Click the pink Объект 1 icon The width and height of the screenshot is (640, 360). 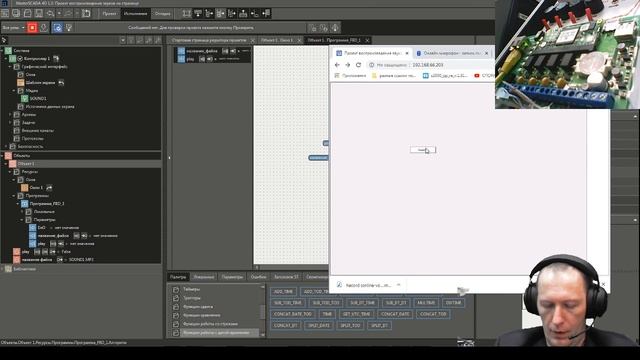coord(13,164)
